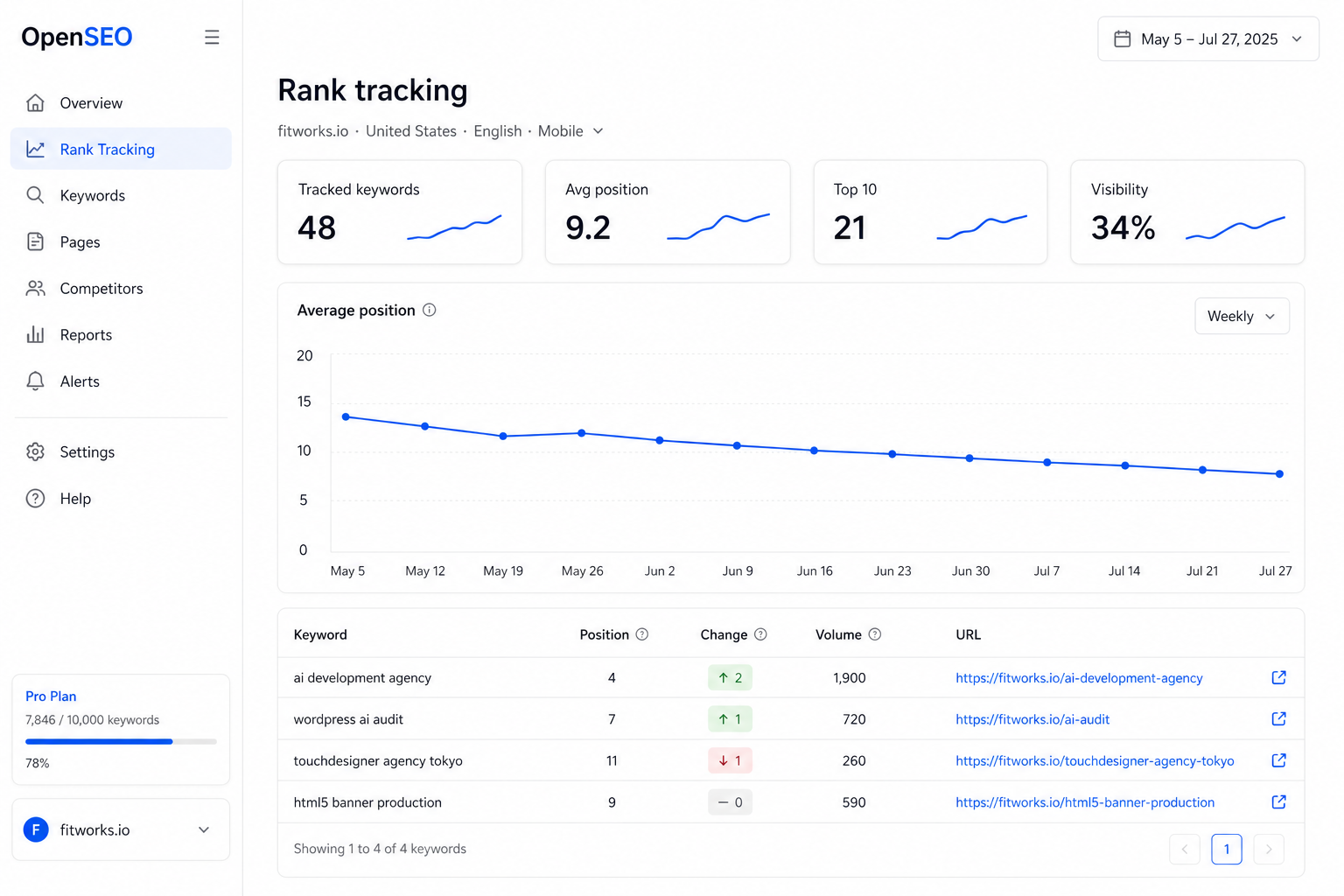1344x896 pixels.
Task: Click the Reports bar chart icon
Action: click(x=35, y=334)
